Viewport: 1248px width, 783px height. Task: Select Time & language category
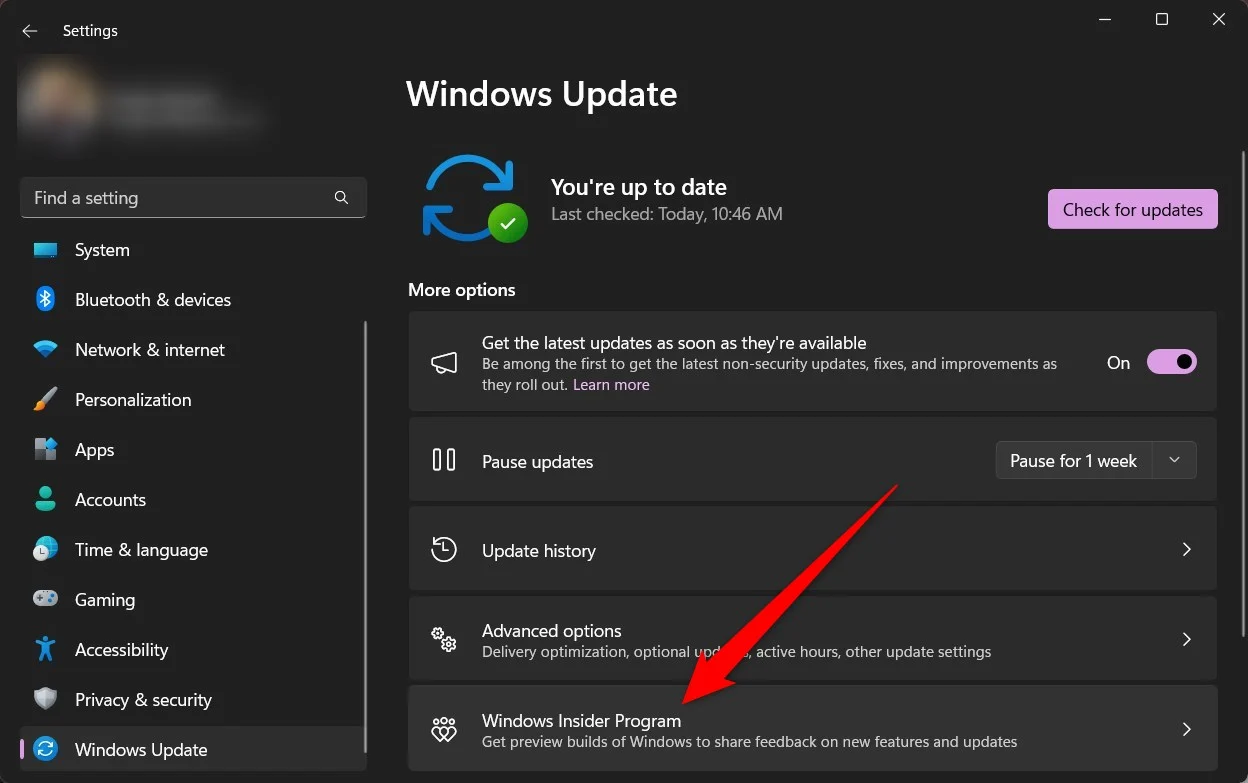click(x=193, y=550)
